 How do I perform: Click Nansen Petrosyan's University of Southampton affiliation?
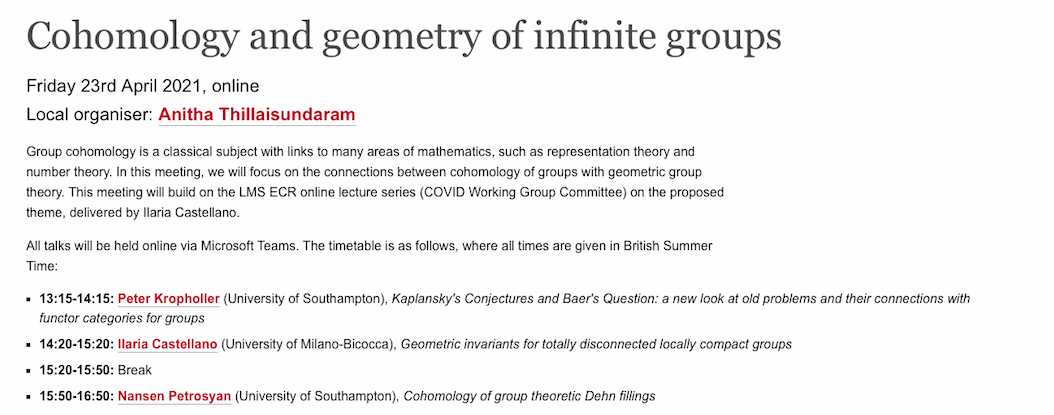click(x=317, y=396)
